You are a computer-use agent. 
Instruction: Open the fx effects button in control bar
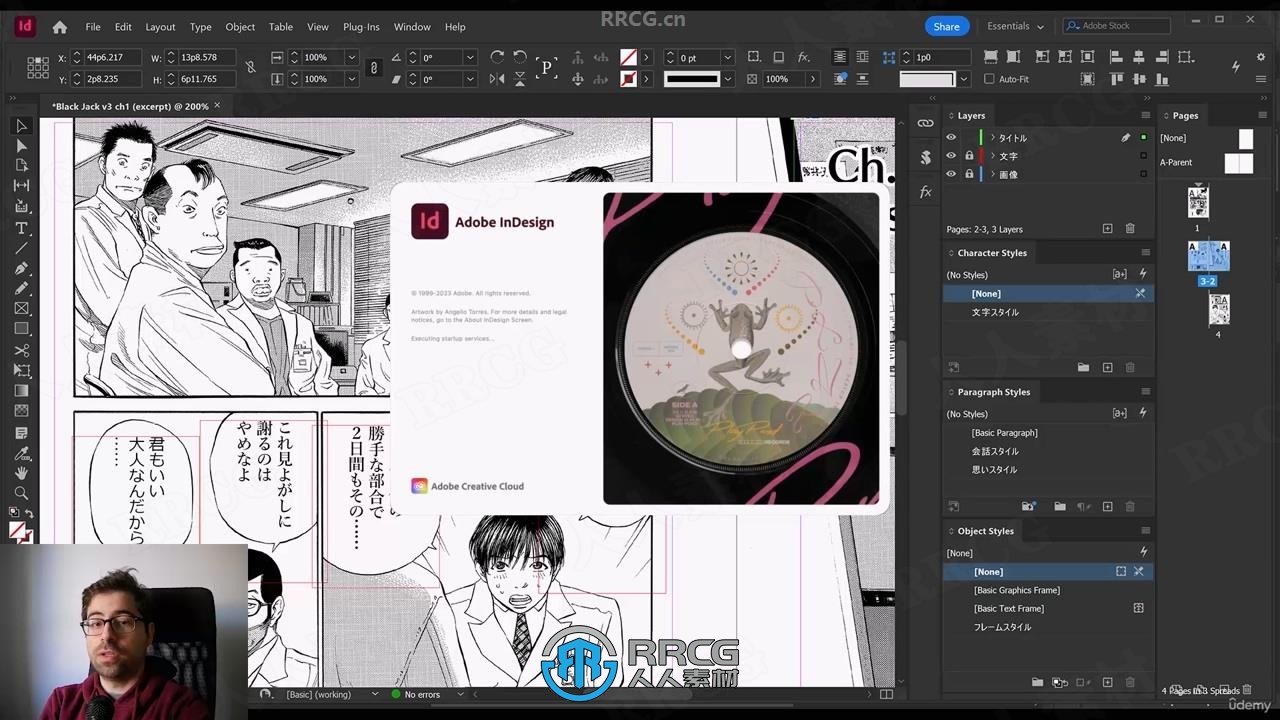tap(803, 57)
